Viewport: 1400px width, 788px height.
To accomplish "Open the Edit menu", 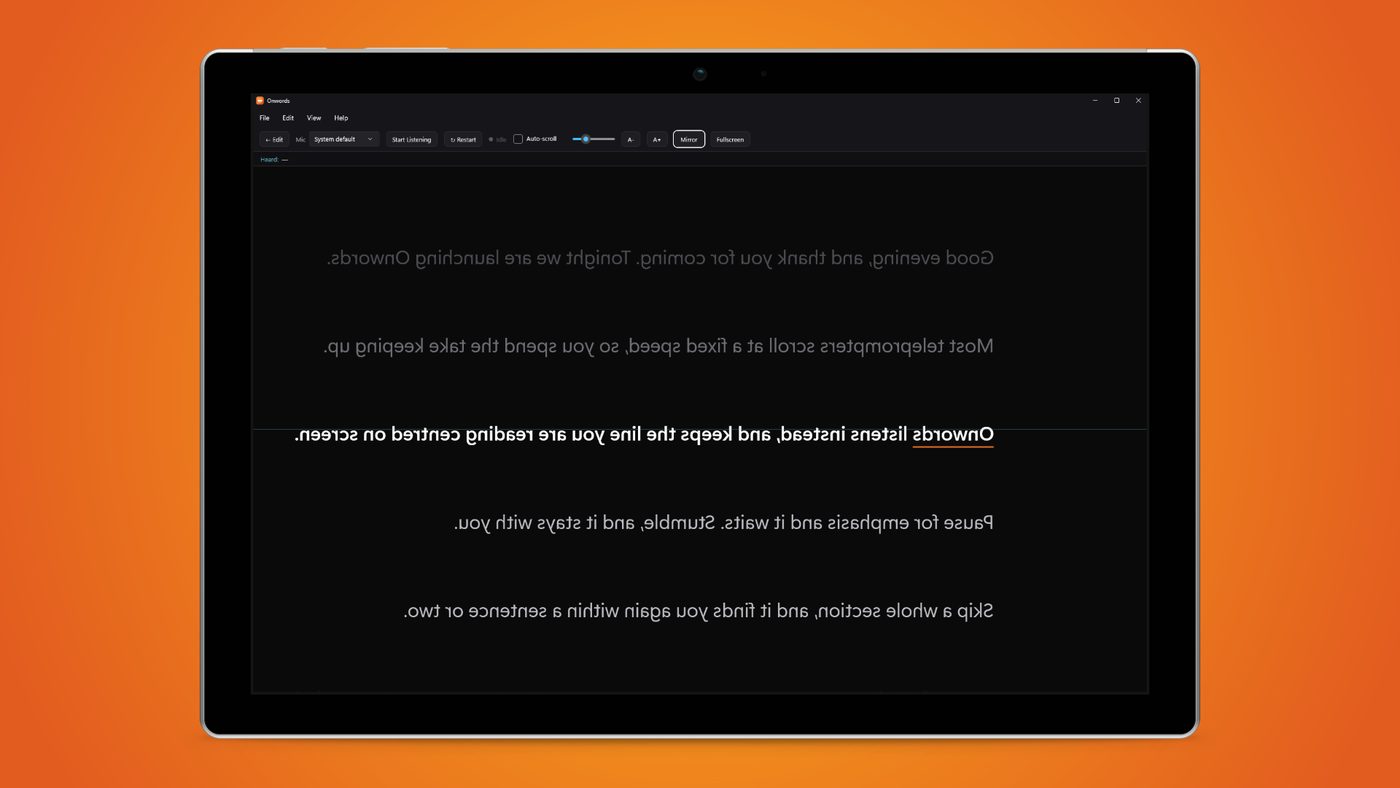I will pos(288,118).
